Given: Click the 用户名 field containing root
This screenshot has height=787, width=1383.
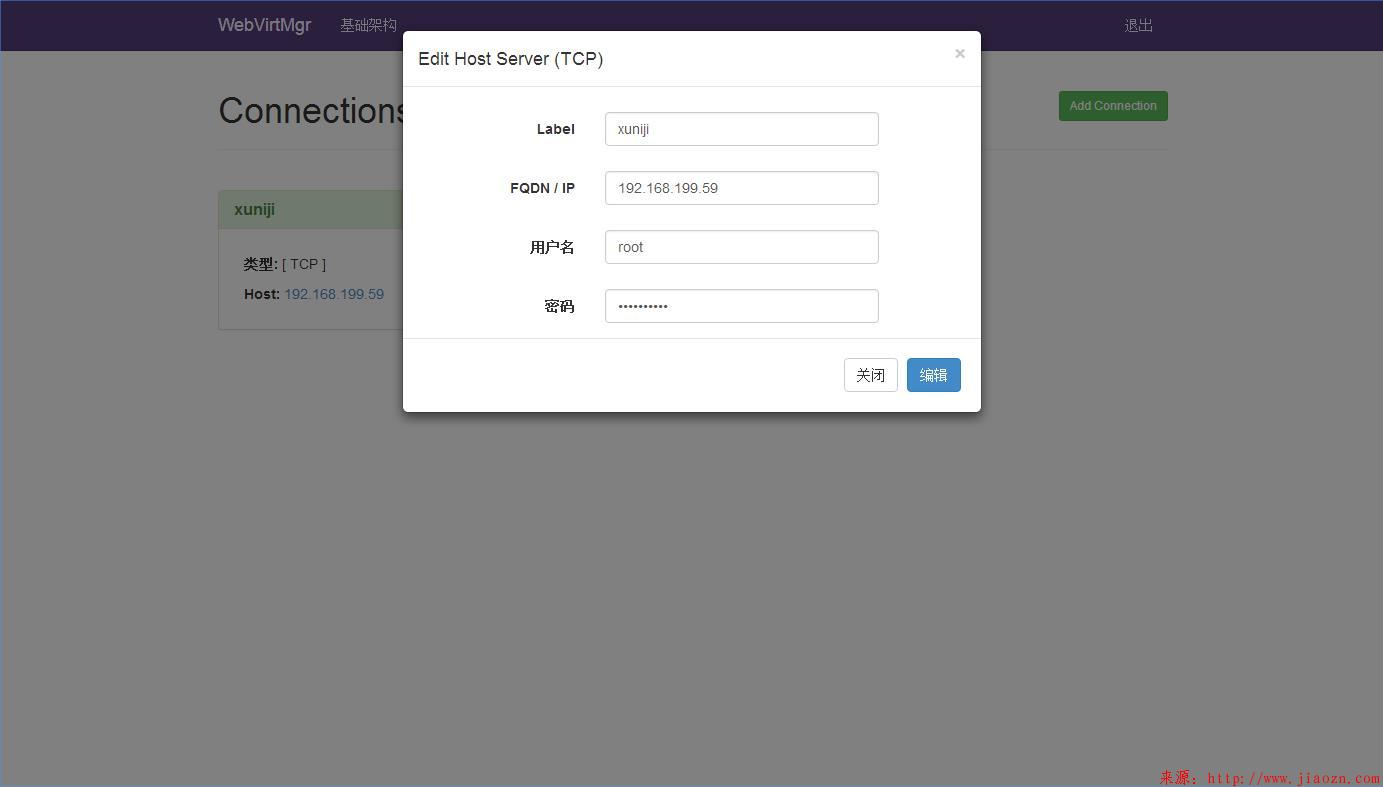Looking at the screenshot, I should pos(741,247).
